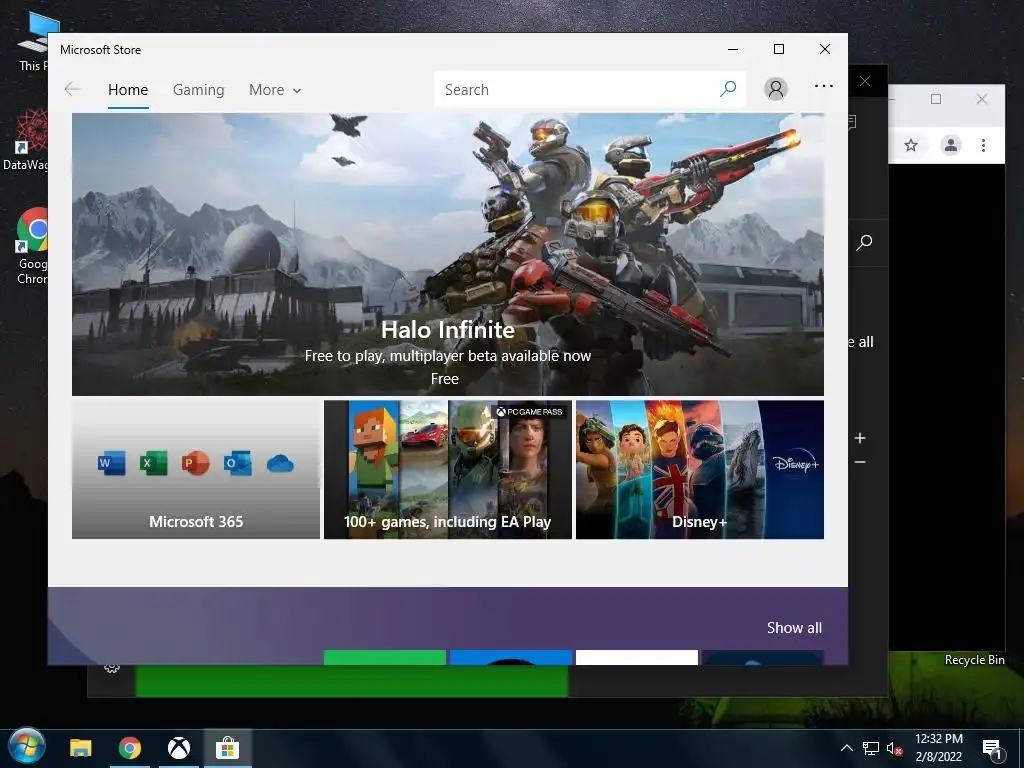This screenshot has width=1024, height=768.
Task: Open the notification center icon
Action: pyautogui.click(x=992, y=749)
